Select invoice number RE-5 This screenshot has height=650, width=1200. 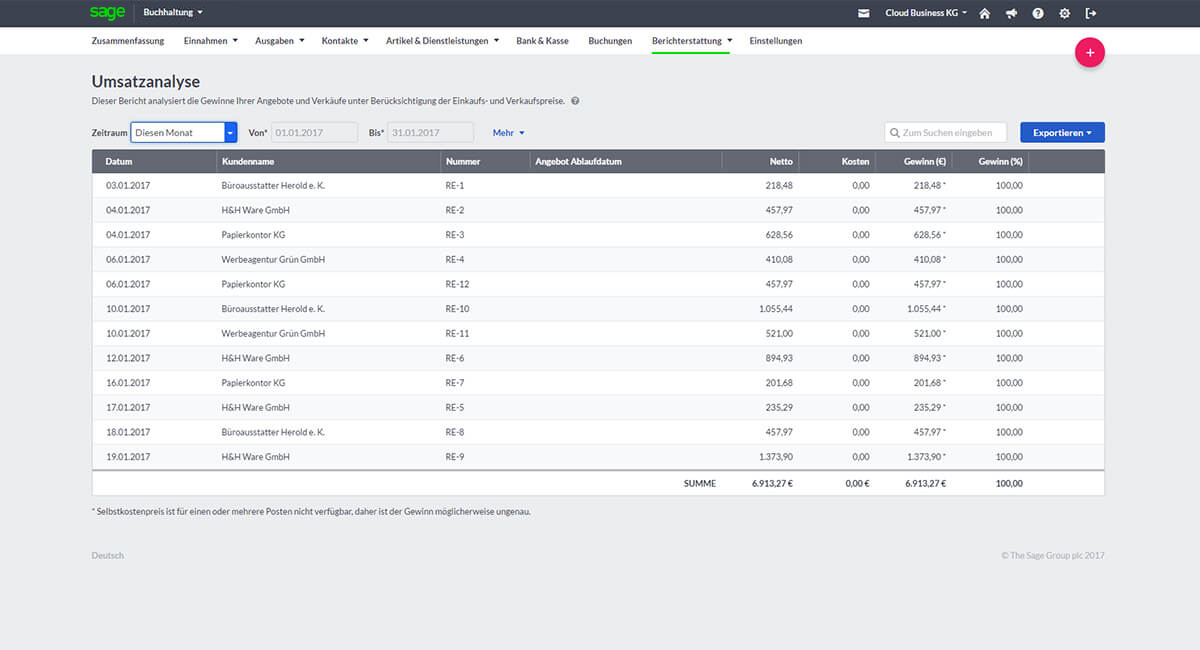[x=455, y=408]
